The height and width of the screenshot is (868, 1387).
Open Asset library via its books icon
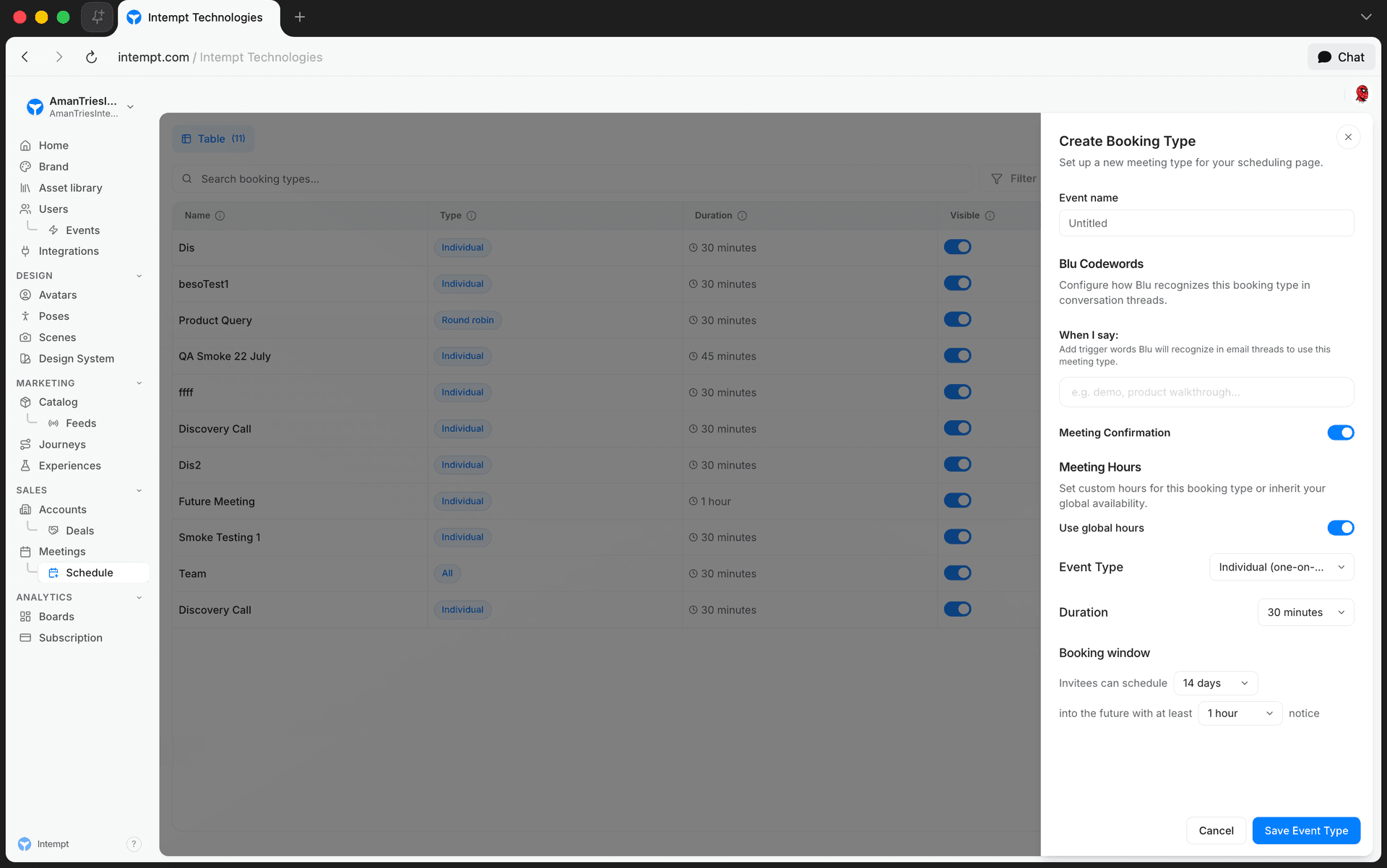(x=25, y=188)
